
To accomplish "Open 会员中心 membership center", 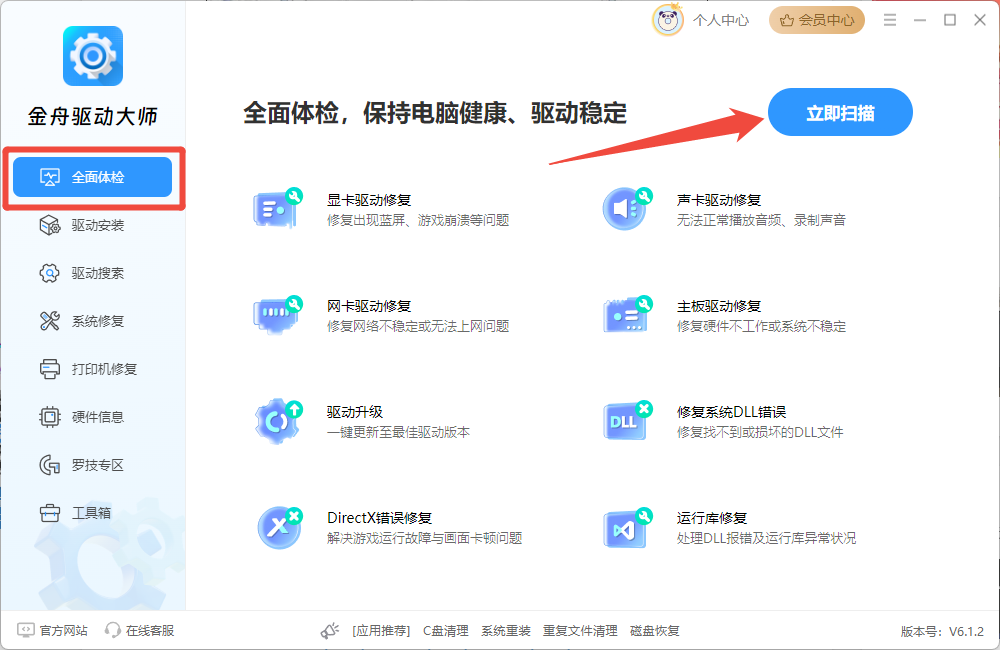I will [817, 20].
